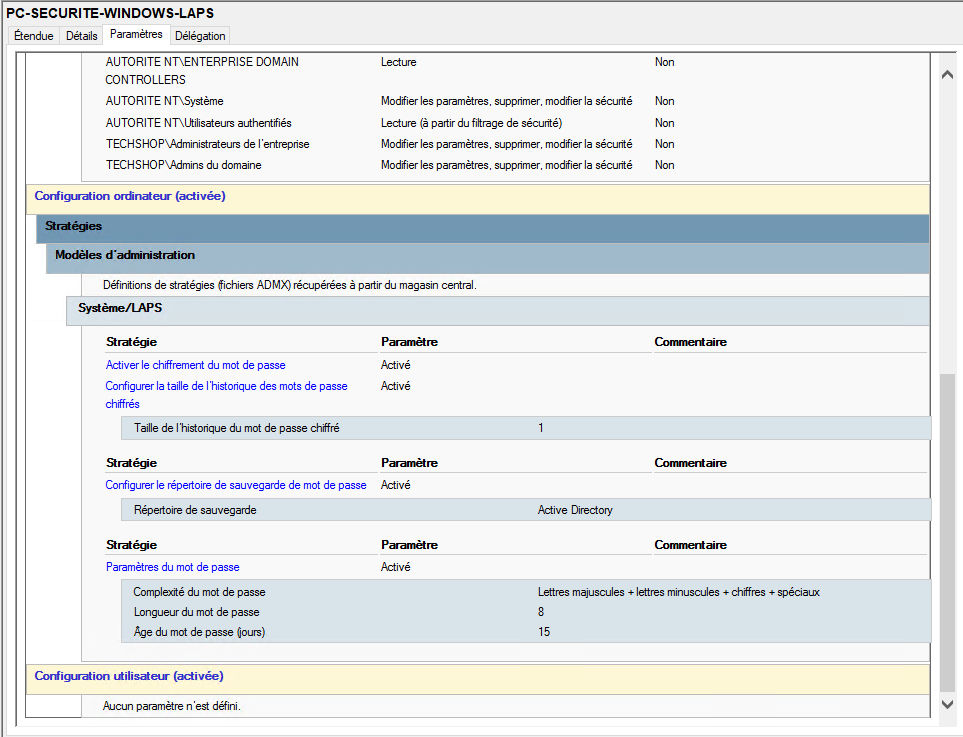
Task: Click 'Répertoire de sauvegarde' label
Action: click(195, 510)
